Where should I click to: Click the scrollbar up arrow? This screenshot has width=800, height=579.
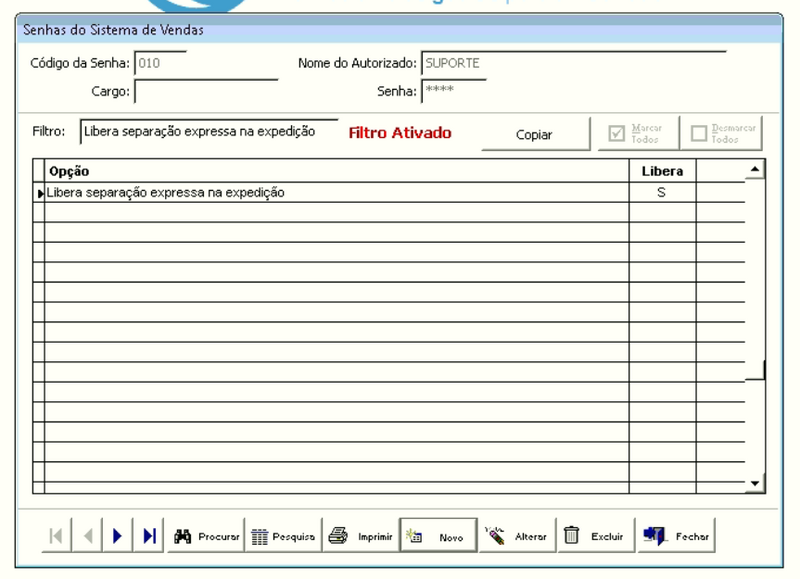coord(756,170)
